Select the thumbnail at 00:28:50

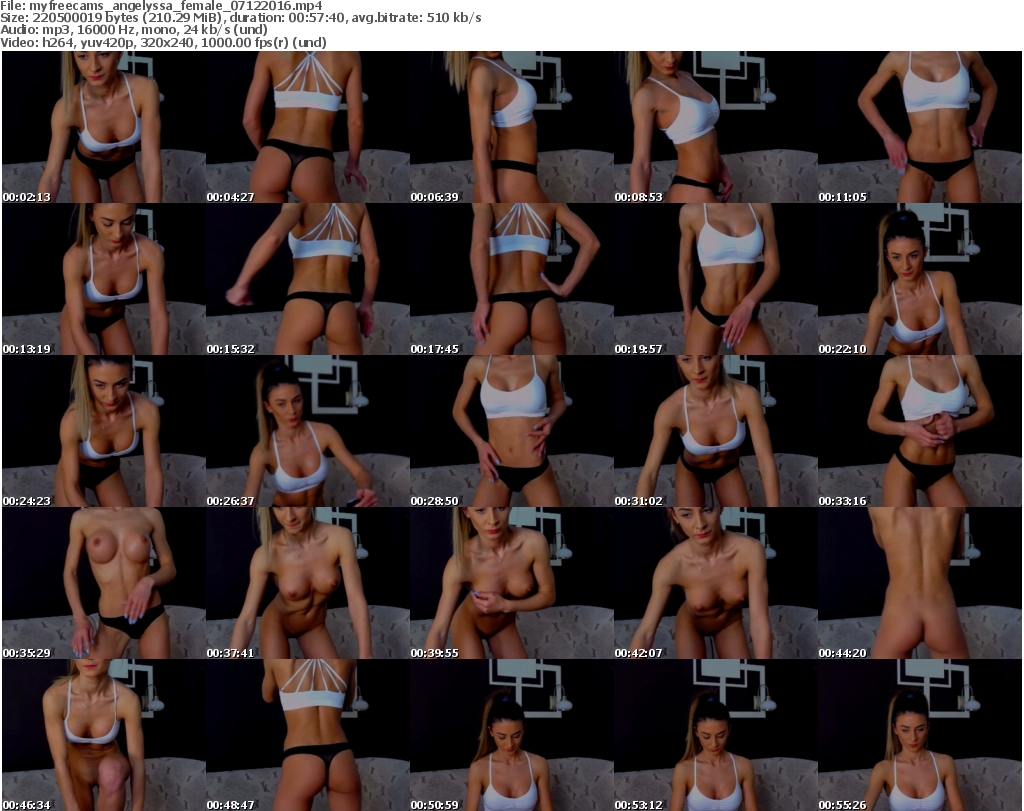511,431
